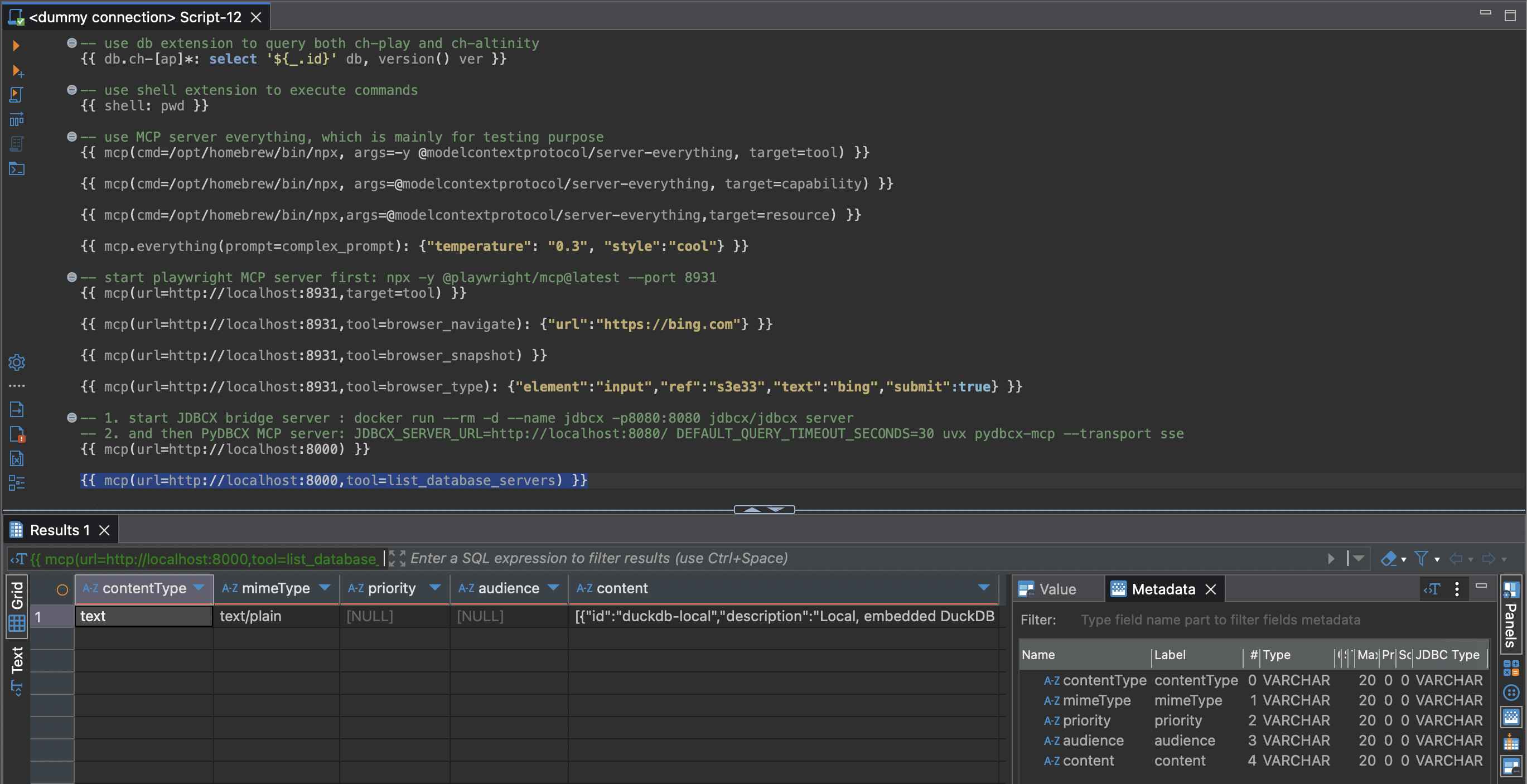Execute the current SQL statement

16,46
